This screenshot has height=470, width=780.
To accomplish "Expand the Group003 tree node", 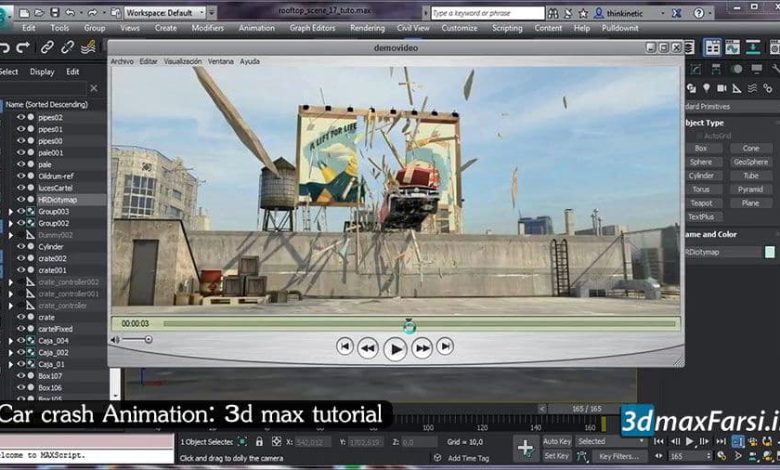I will 10,211.
